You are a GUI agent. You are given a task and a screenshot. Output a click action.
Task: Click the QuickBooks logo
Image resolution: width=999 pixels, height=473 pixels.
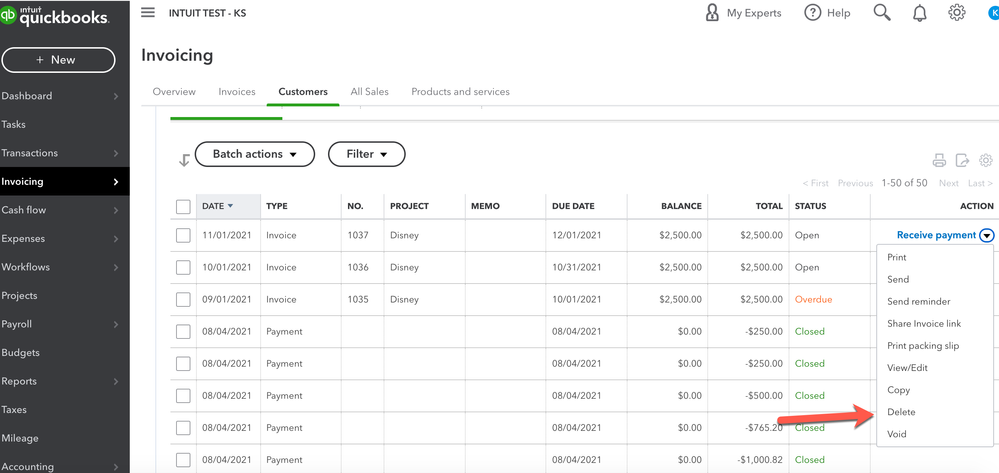(x=55, y=15)
